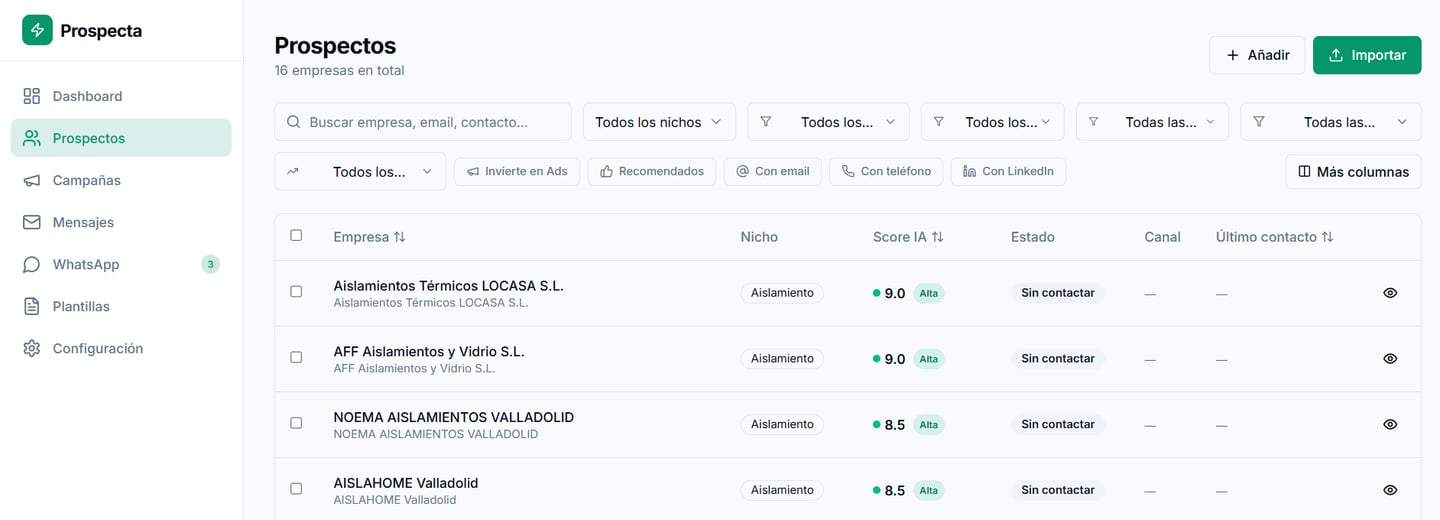Sort table by Empresa arrows icon

(400, 237)
